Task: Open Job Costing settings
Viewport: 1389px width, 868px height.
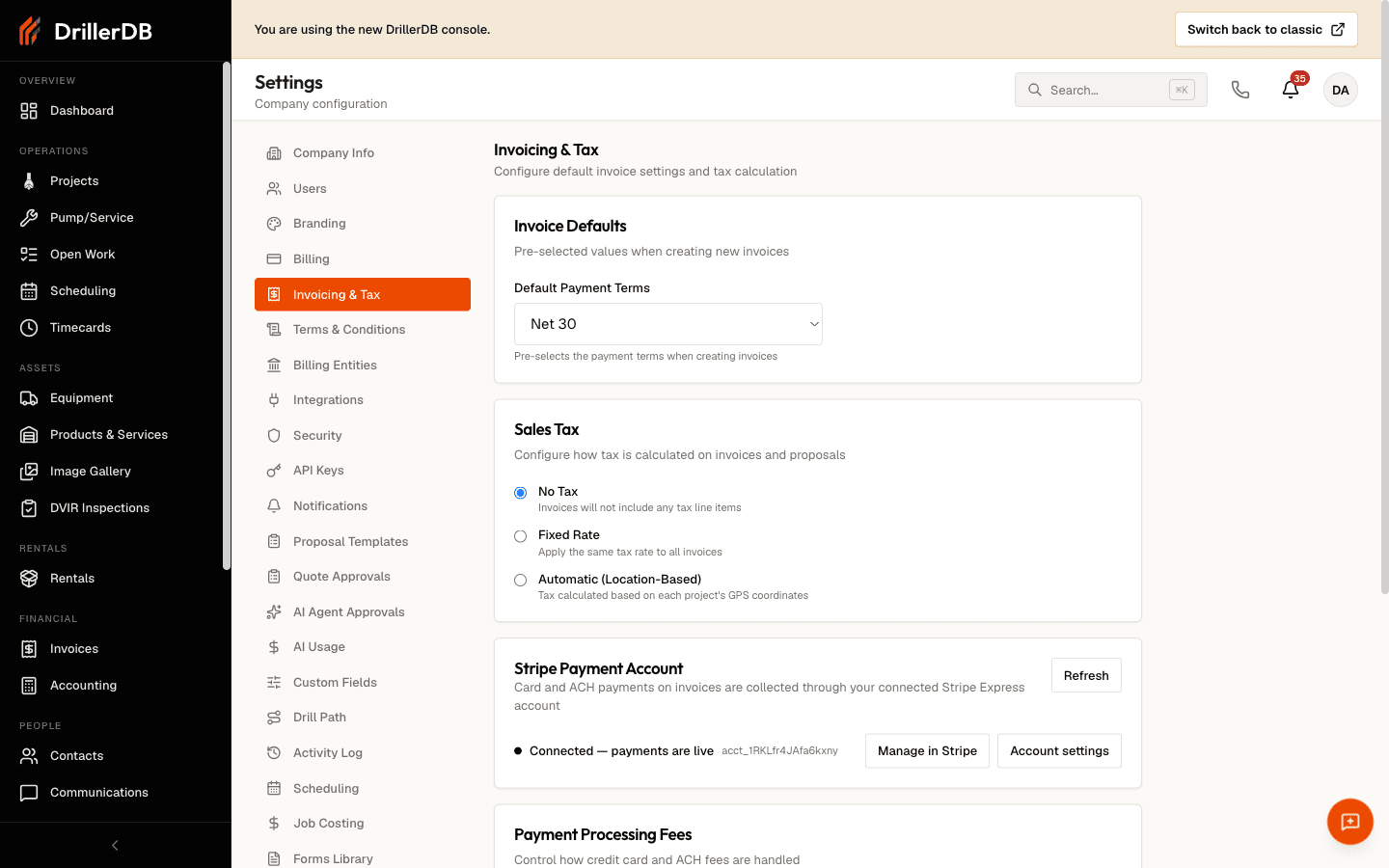Action: point(363,824)
